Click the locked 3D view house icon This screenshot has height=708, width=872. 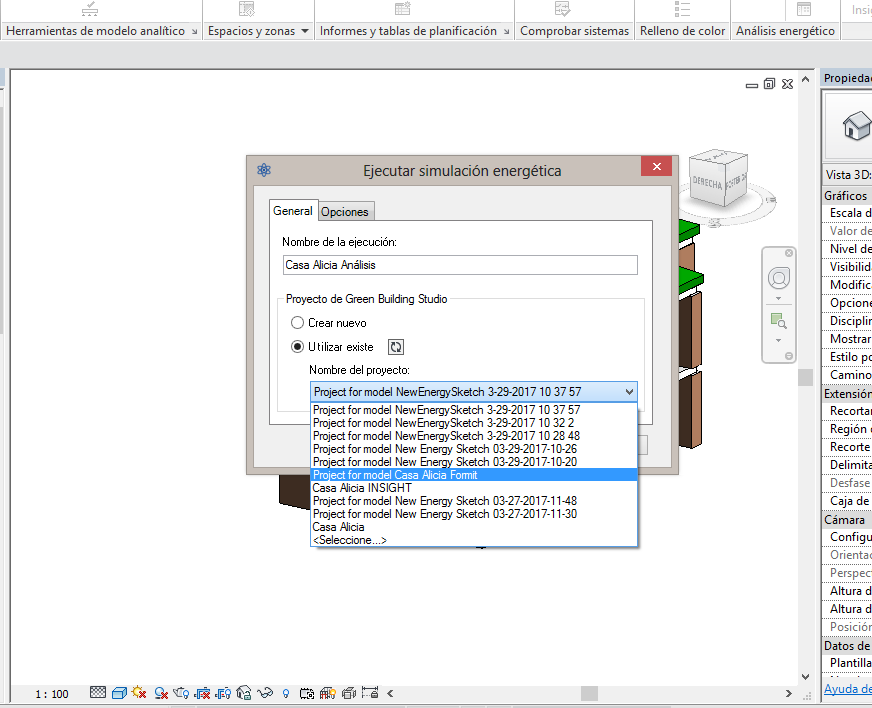244,692
